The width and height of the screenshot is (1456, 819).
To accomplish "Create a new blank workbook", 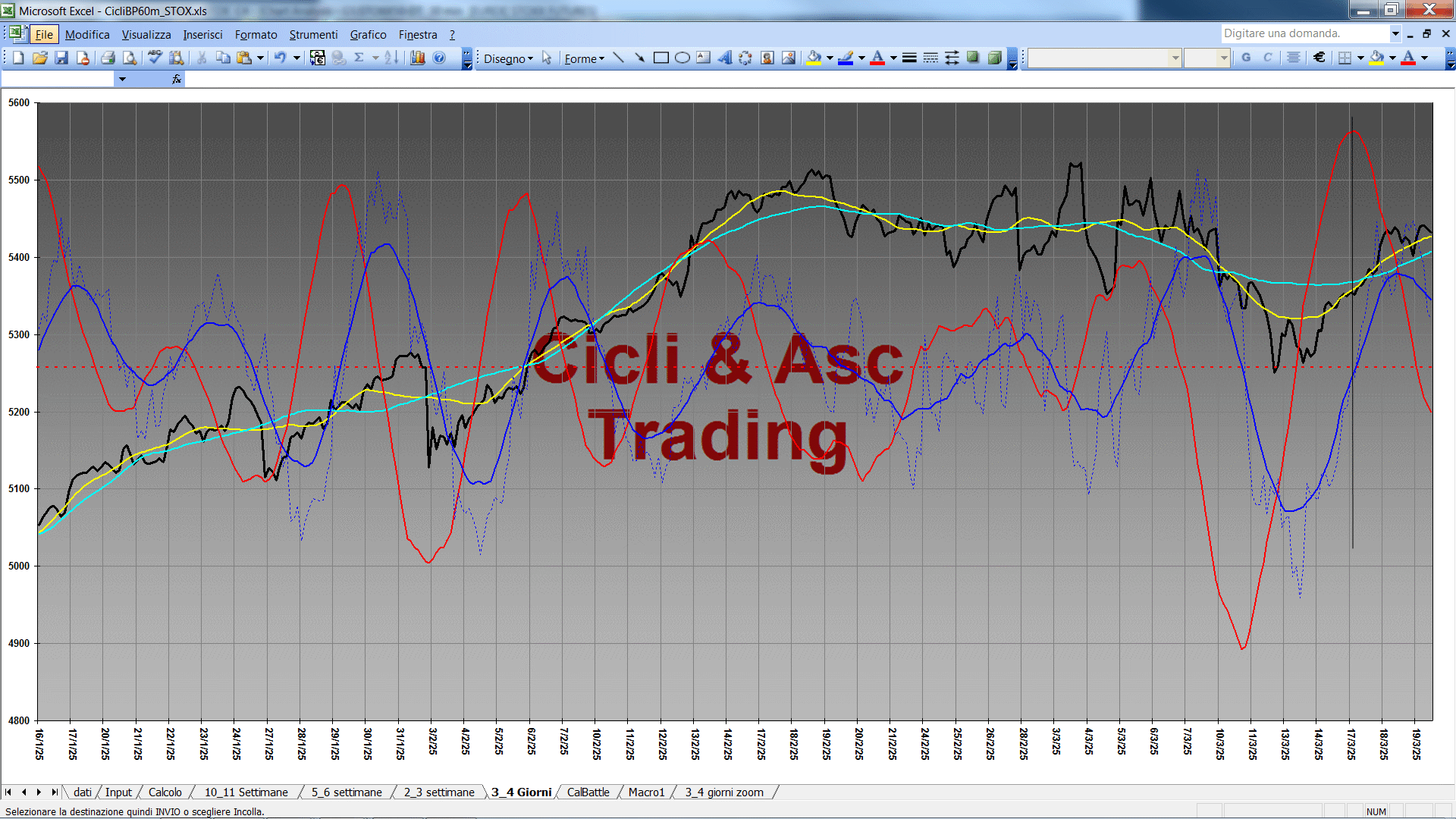I will 19,58.
